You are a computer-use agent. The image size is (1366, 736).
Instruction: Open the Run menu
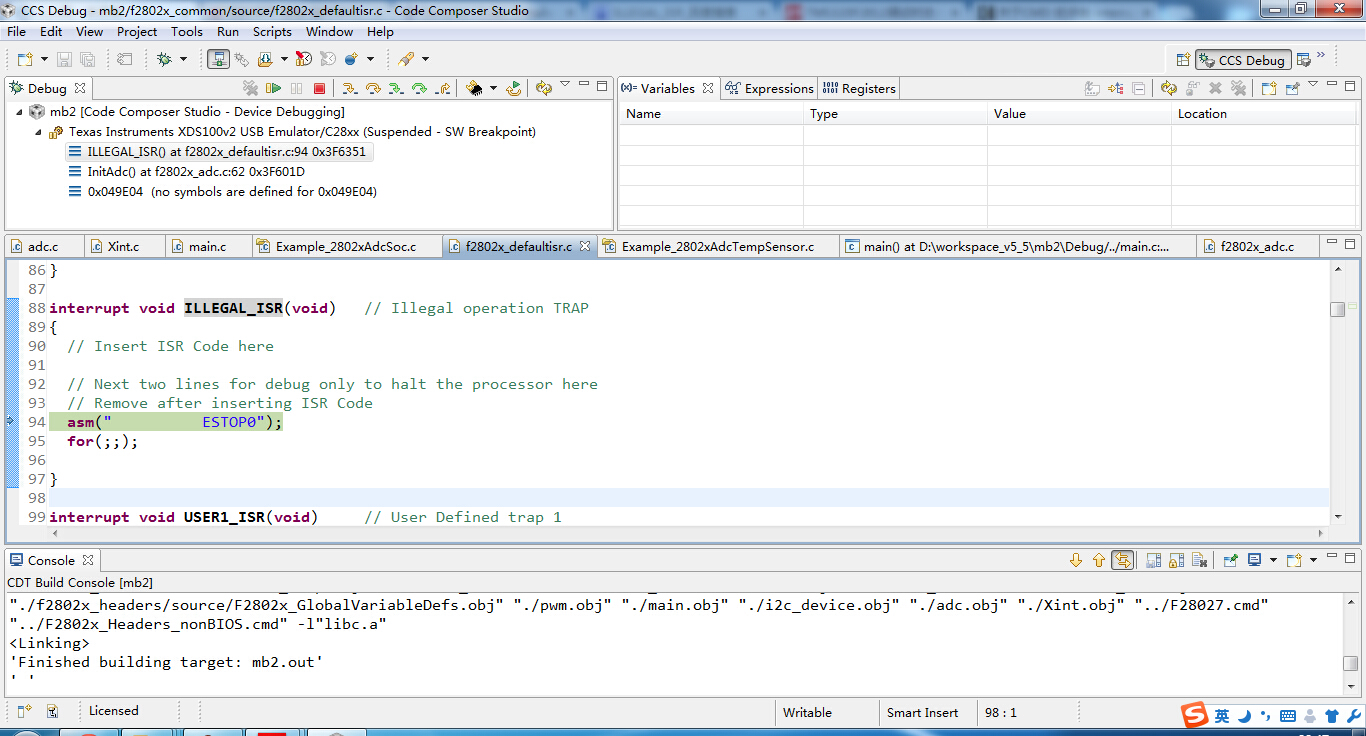[227, 32]
